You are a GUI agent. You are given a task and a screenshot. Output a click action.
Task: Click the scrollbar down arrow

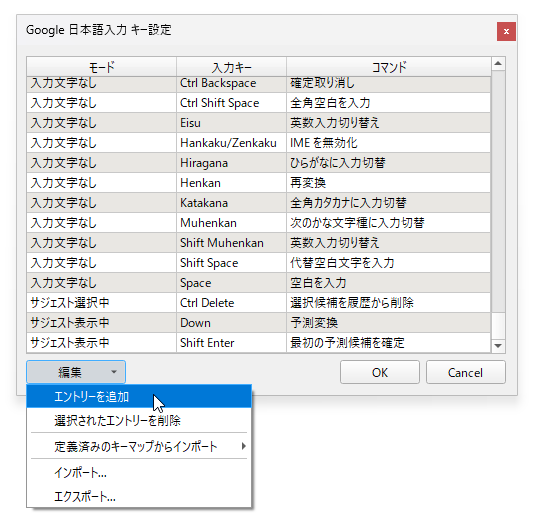498,346
